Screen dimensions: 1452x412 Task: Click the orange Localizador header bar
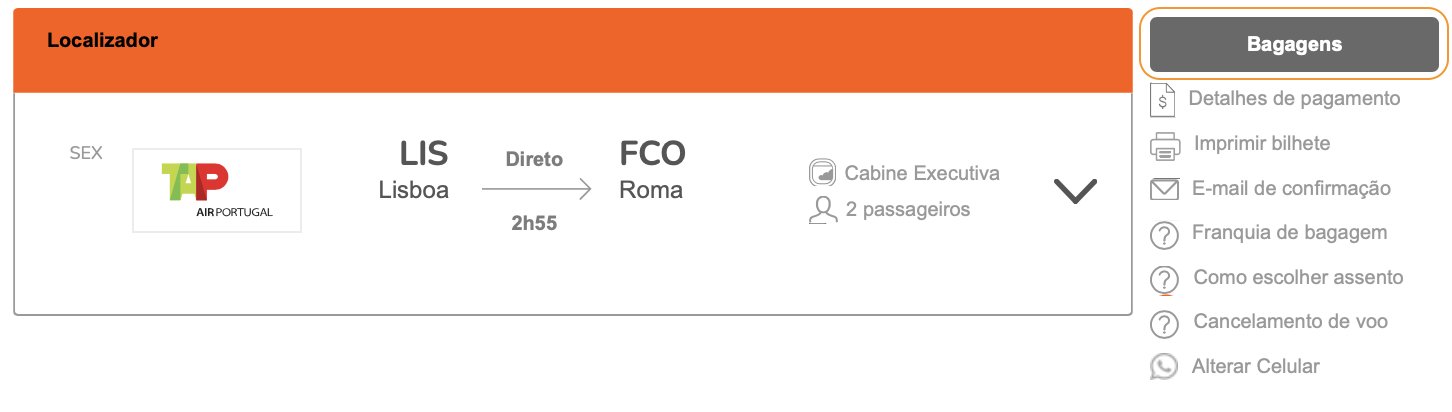(573, 50)
